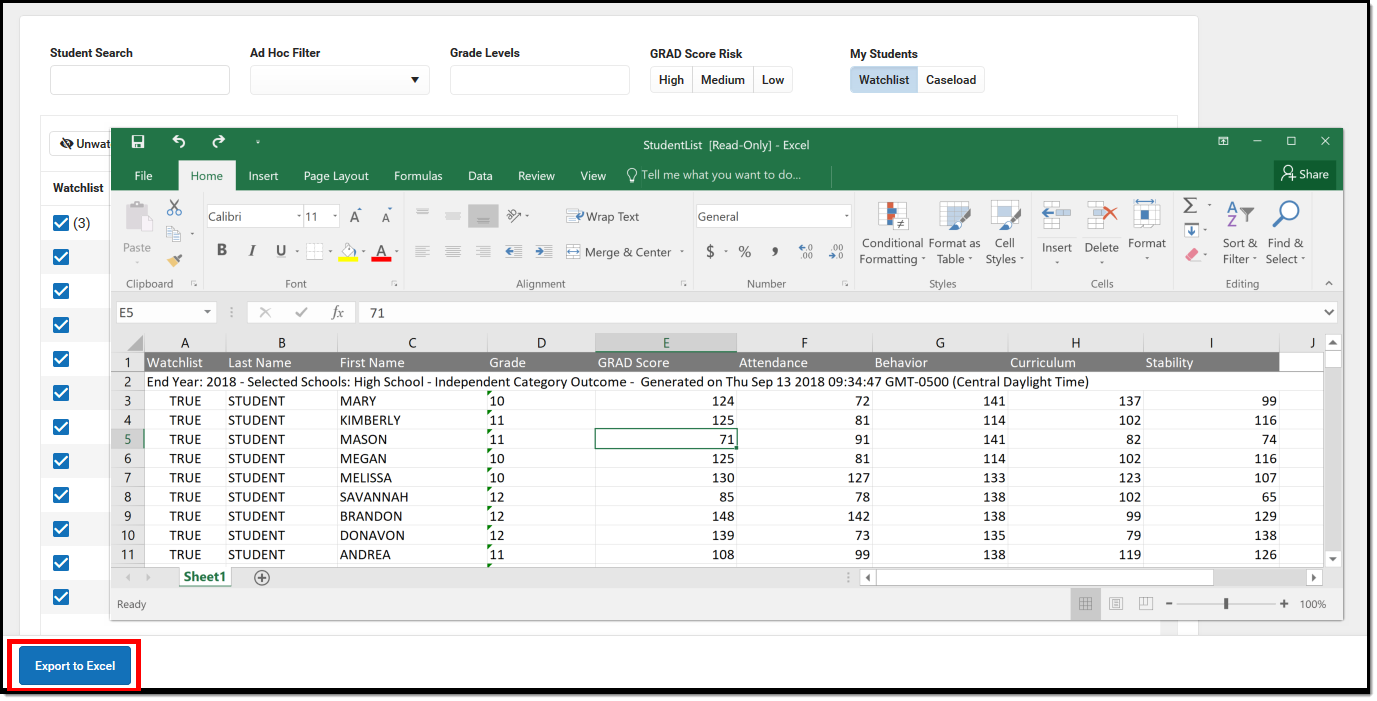Toggle Bold formatting in Font group

click(222, 251)
